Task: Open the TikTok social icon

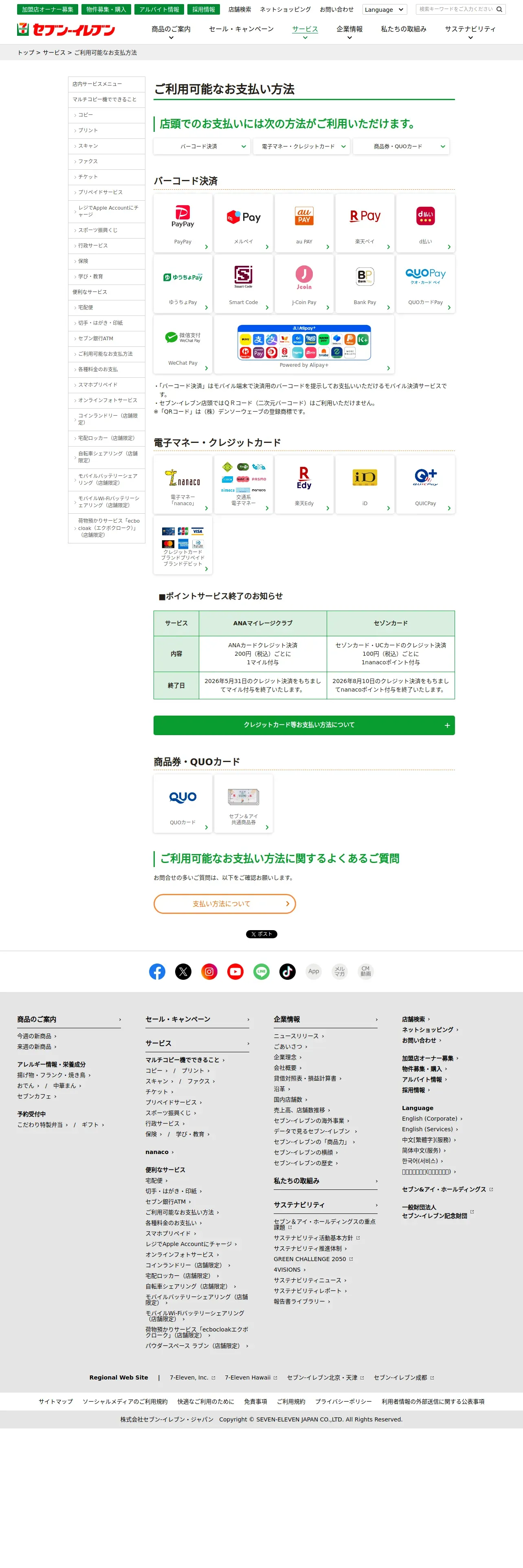Action: tap(288, 972)
